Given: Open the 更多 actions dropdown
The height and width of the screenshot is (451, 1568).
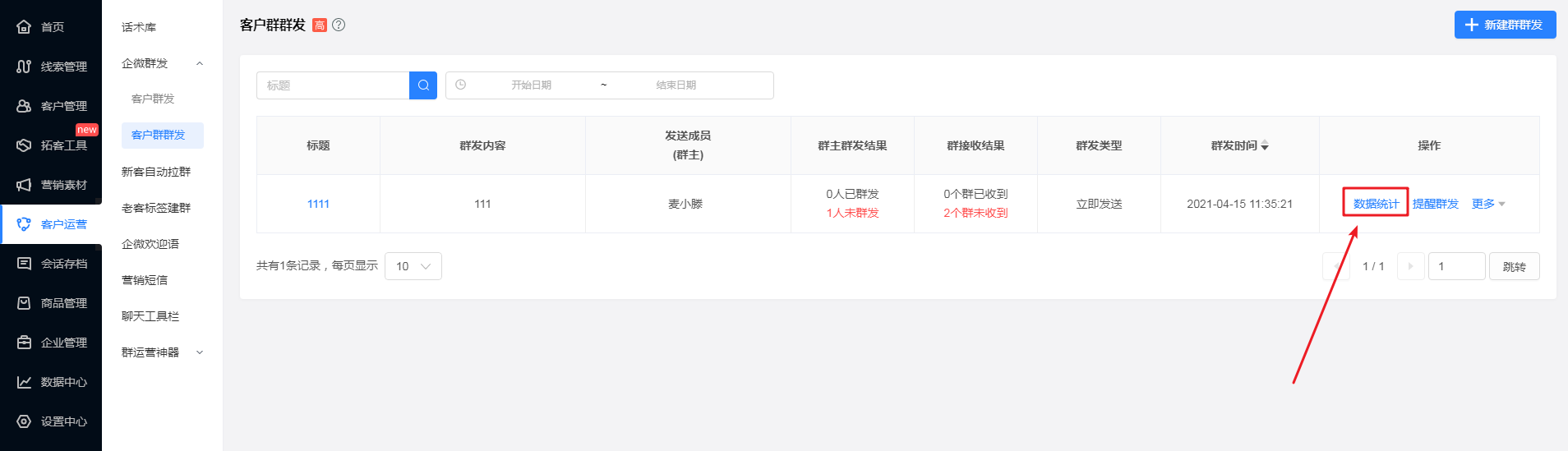Looking at the screenshot, I should (1488, 204).
